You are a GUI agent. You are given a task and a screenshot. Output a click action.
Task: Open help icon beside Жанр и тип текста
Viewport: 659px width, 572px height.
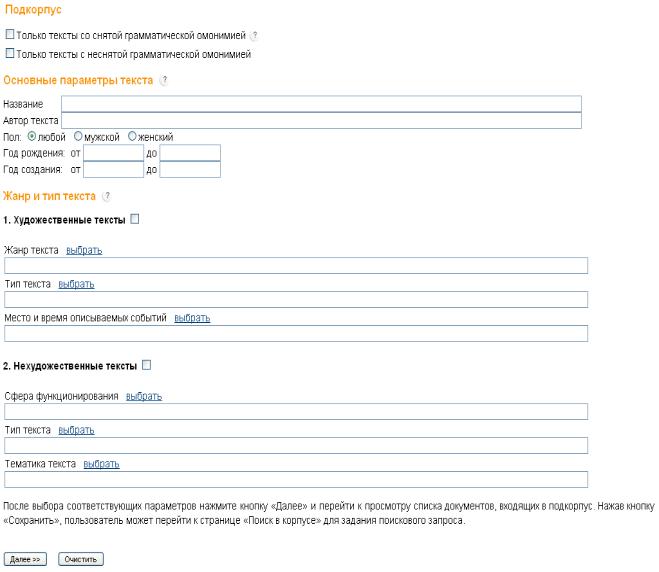[107, 196]
